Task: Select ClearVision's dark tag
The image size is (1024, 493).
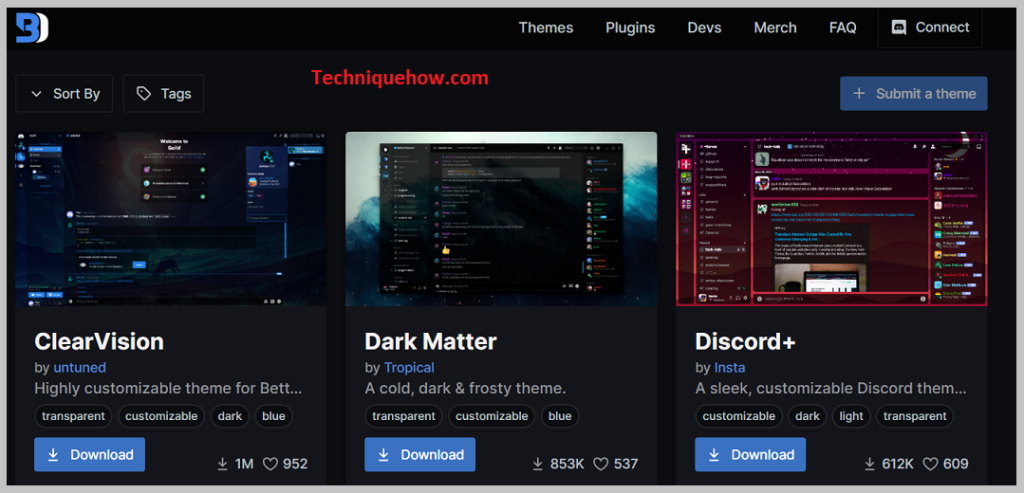Action: click(230, 416)
